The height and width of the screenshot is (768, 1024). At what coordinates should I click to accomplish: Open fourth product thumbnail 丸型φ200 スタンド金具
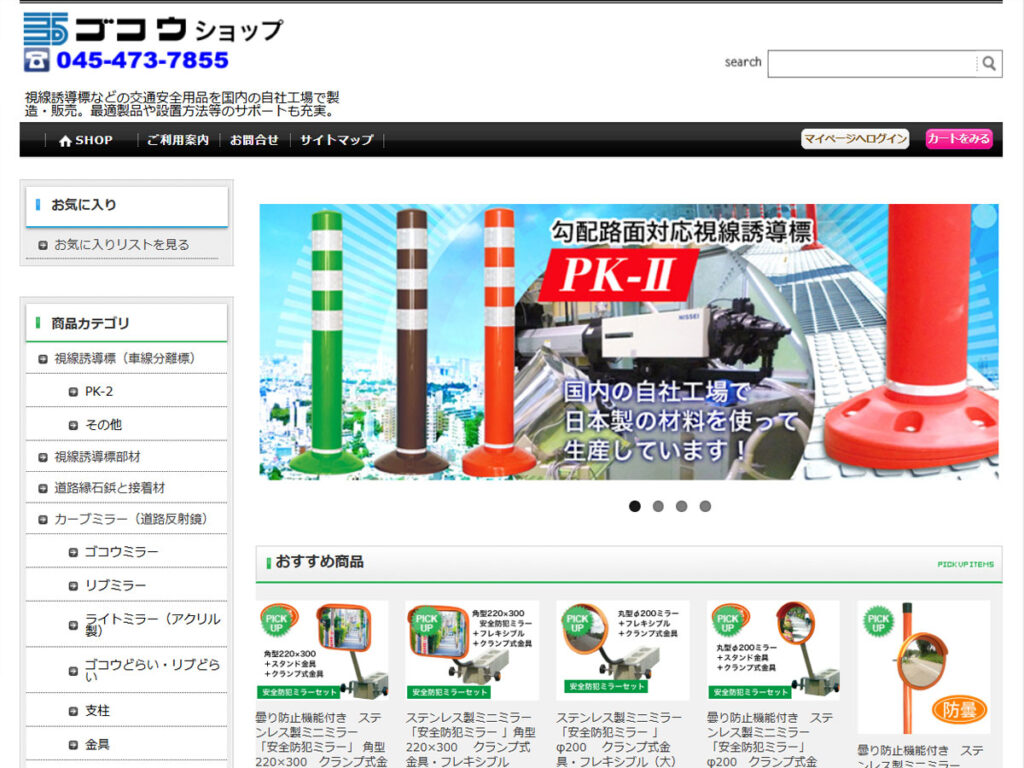point(773,650)
